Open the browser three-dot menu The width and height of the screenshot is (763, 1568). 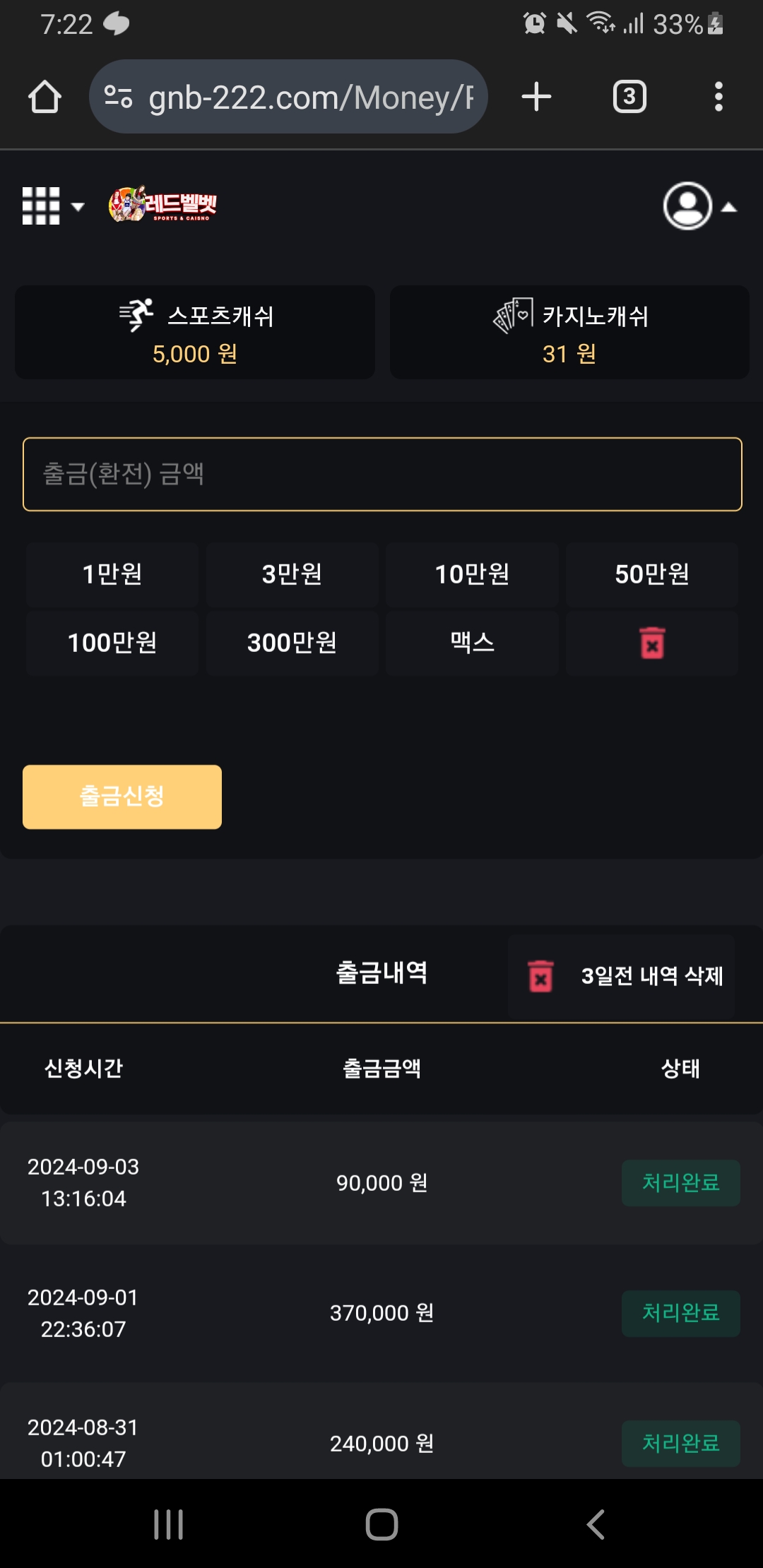tap(718, 97)
